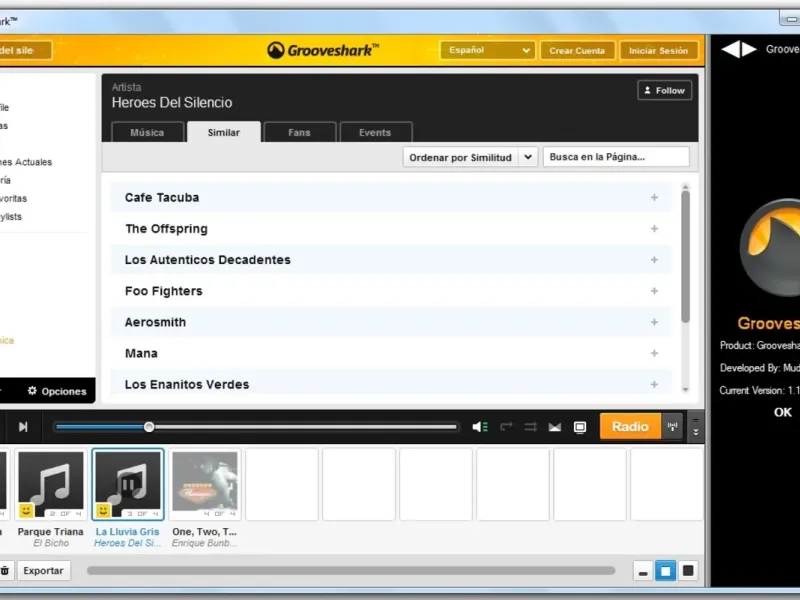Pause La Lluvia Gris queue thumbnail
800x600 pixels.
(x=128, y=484)
